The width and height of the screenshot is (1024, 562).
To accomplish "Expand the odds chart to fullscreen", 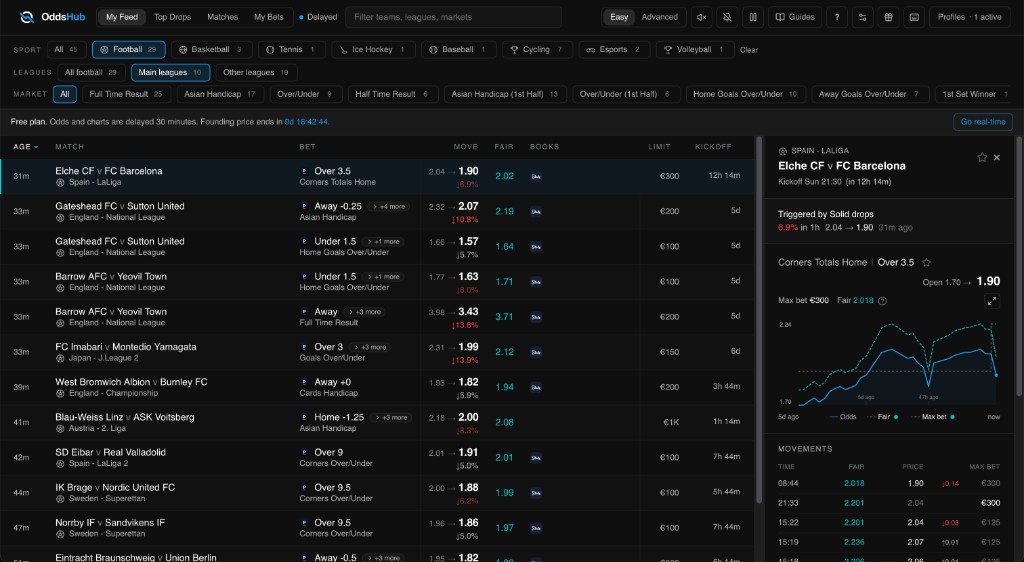I will pos(991,301).
